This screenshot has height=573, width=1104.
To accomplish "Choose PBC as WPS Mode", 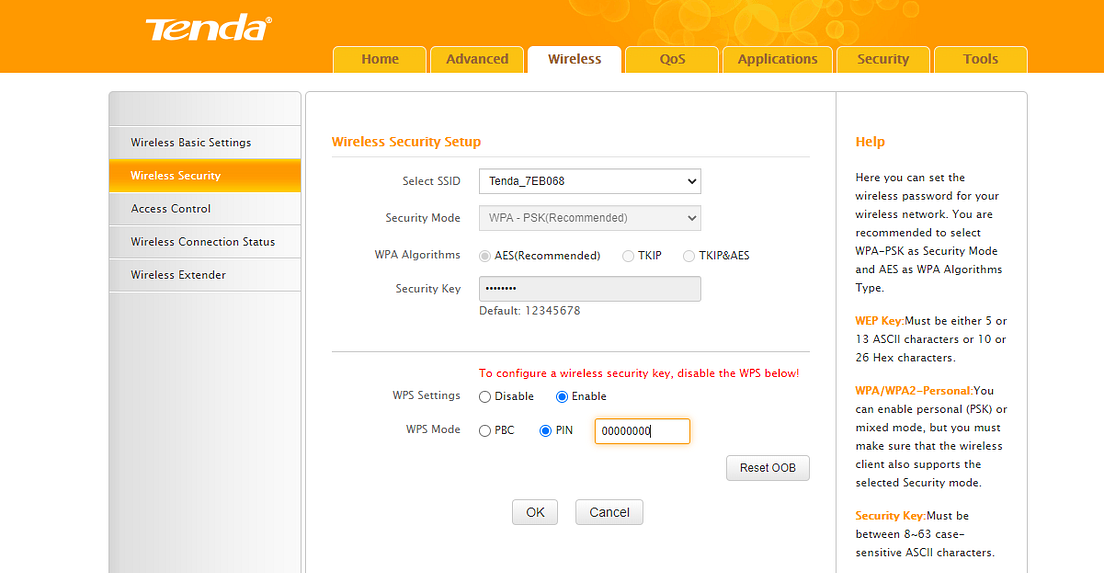I will click(x=484, y=431).
